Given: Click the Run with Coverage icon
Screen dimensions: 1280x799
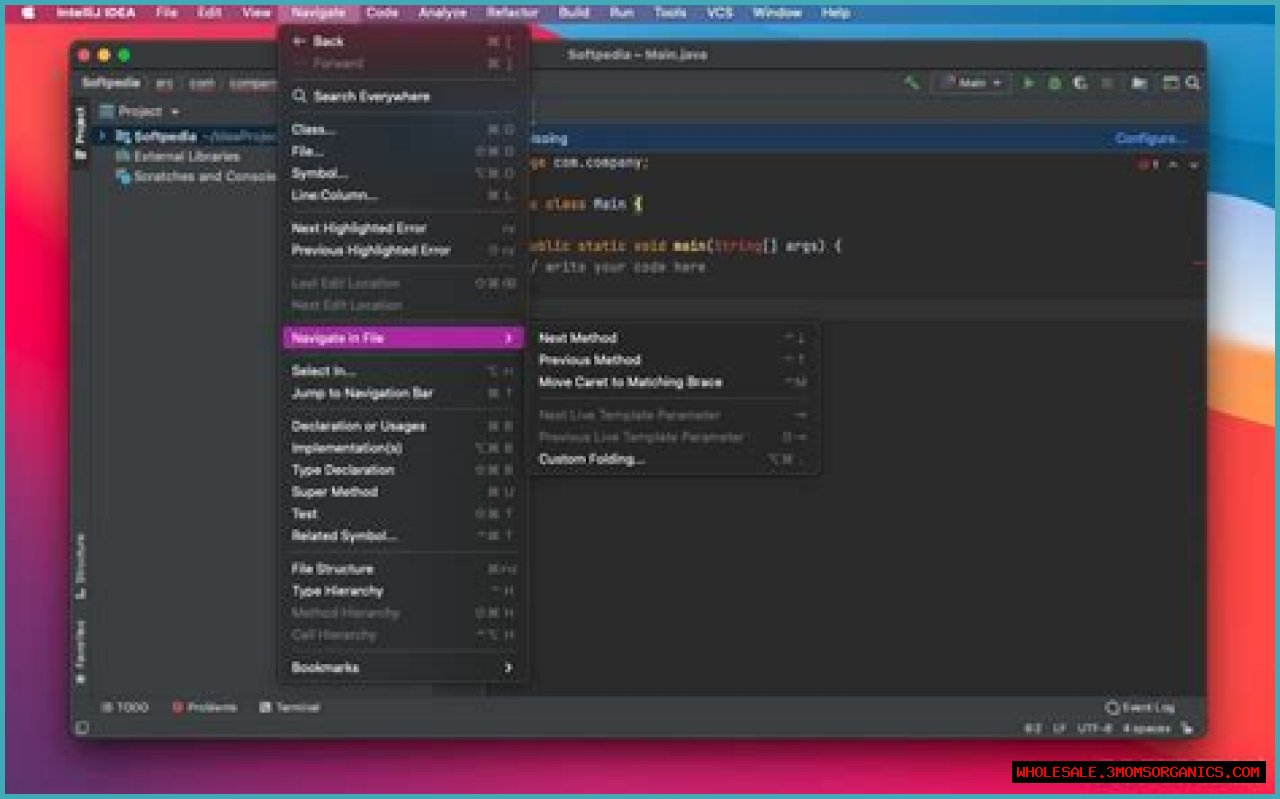Looking at the screenshot, I should pyautogui.click(x=1080, y=83).
